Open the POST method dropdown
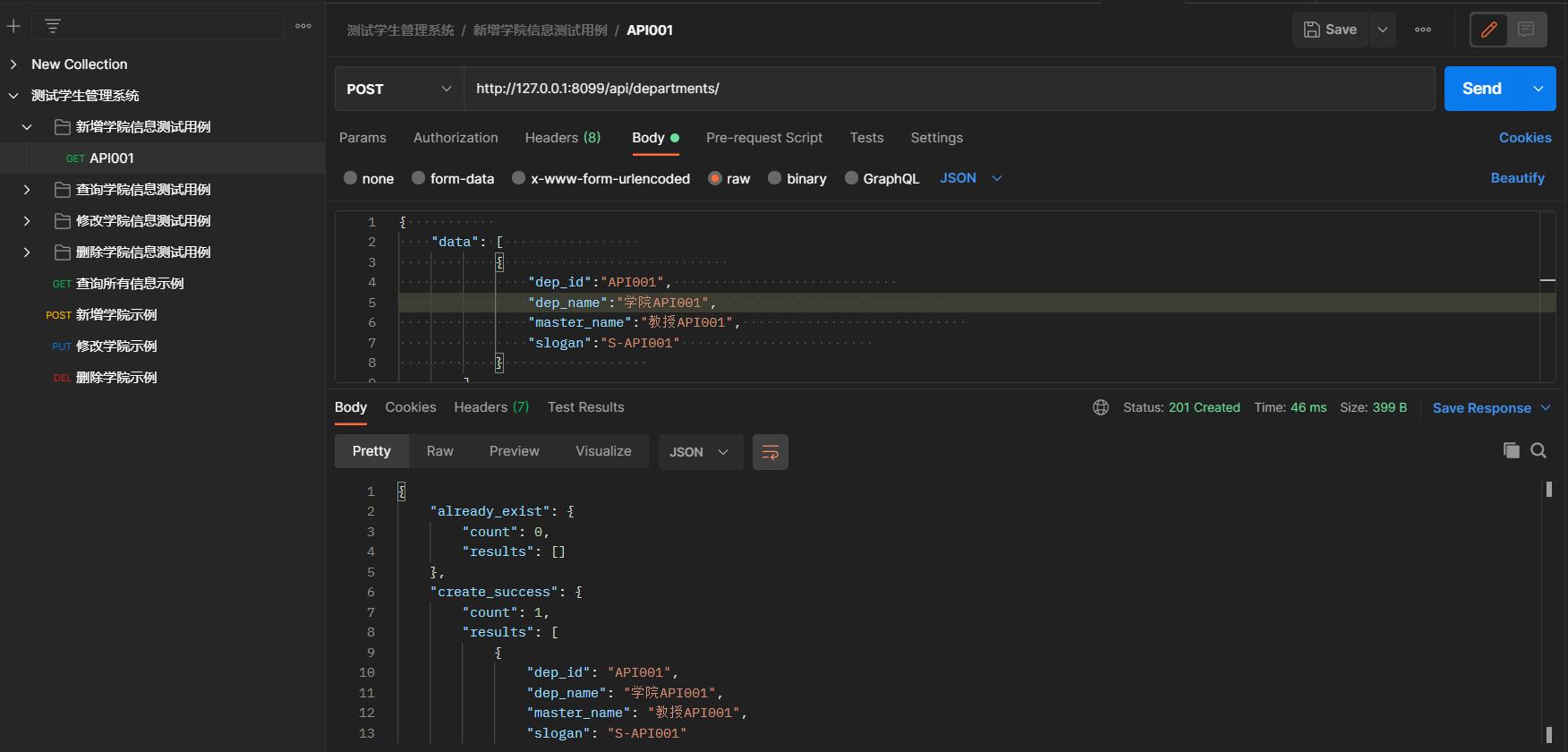1568x752 pixels. [x=399, y=89]
